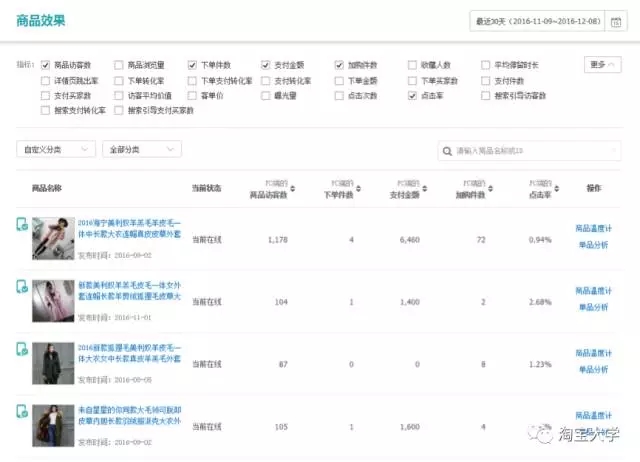Click the search magnifier icon
The image size is (640, 462).
pos(447,151)
